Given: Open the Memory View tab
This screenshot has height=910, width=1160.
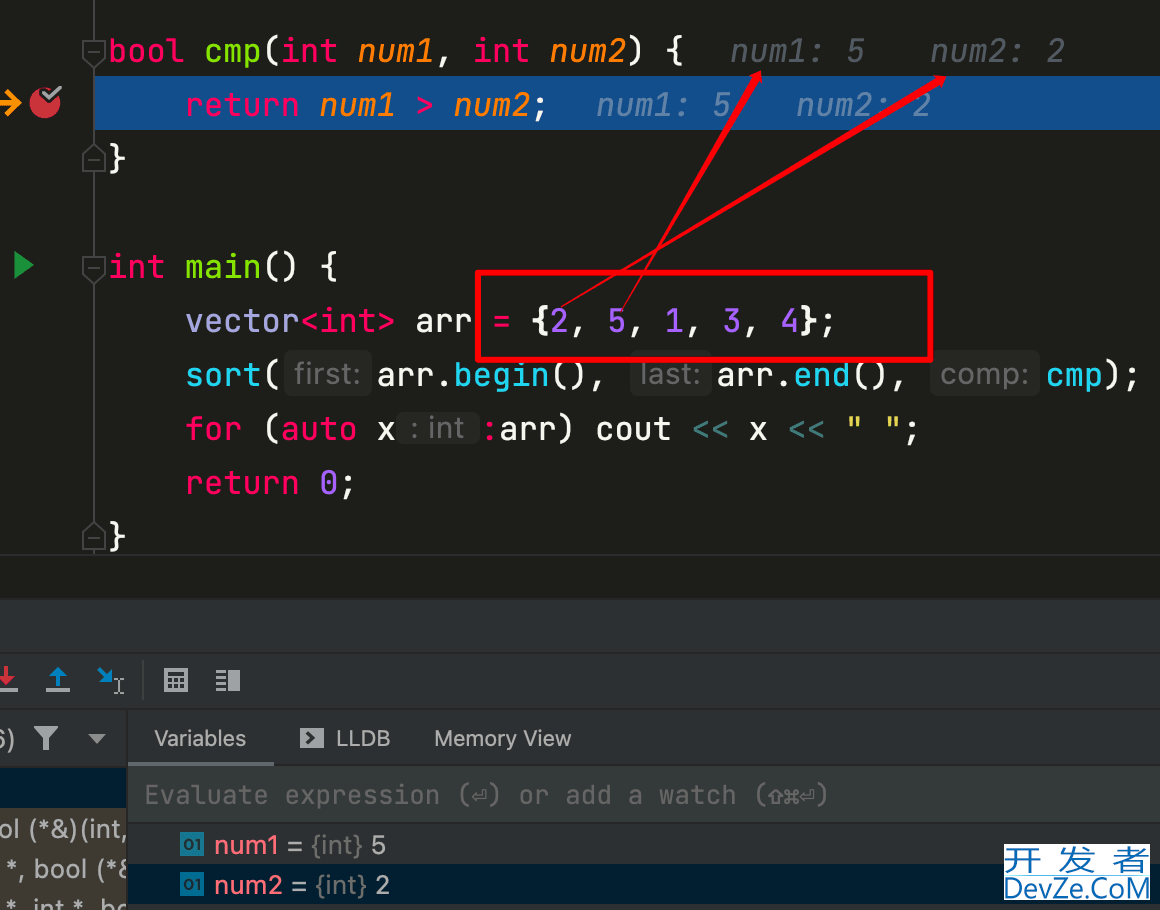Looking at the screenshot, I should pos(502,738).
